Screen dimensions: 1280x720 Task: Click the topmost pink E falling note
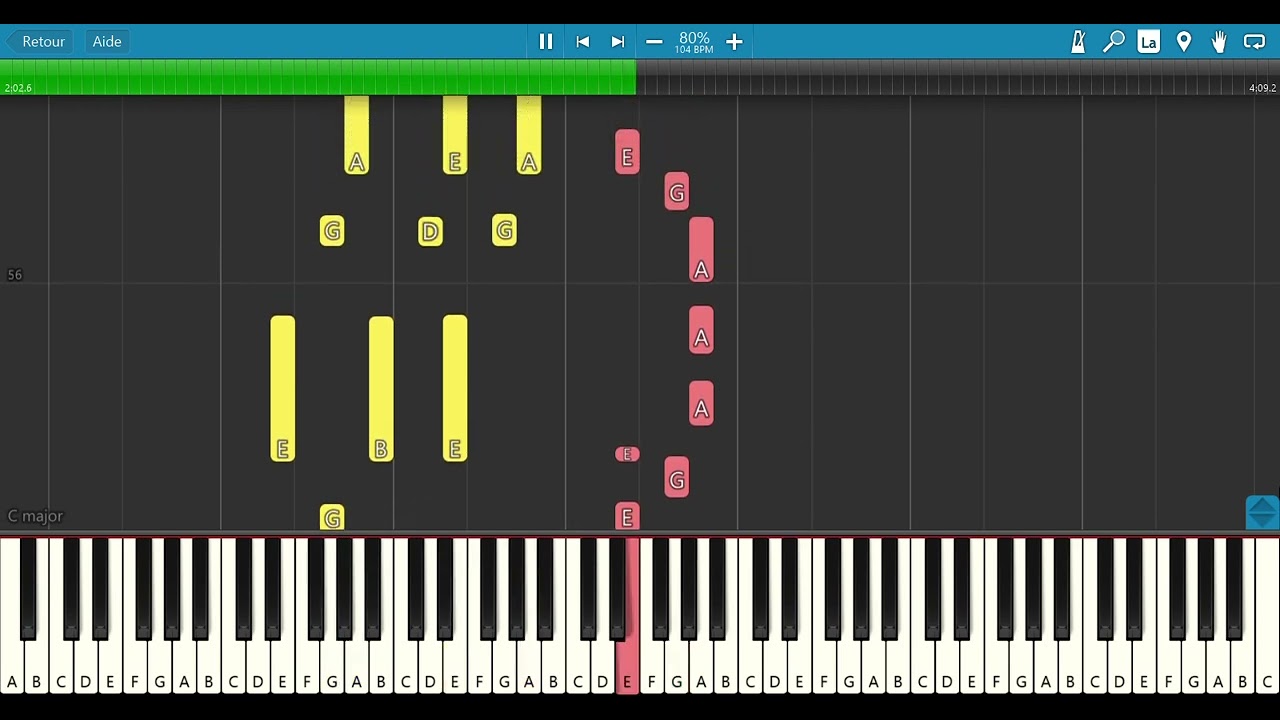coord(627,152)
